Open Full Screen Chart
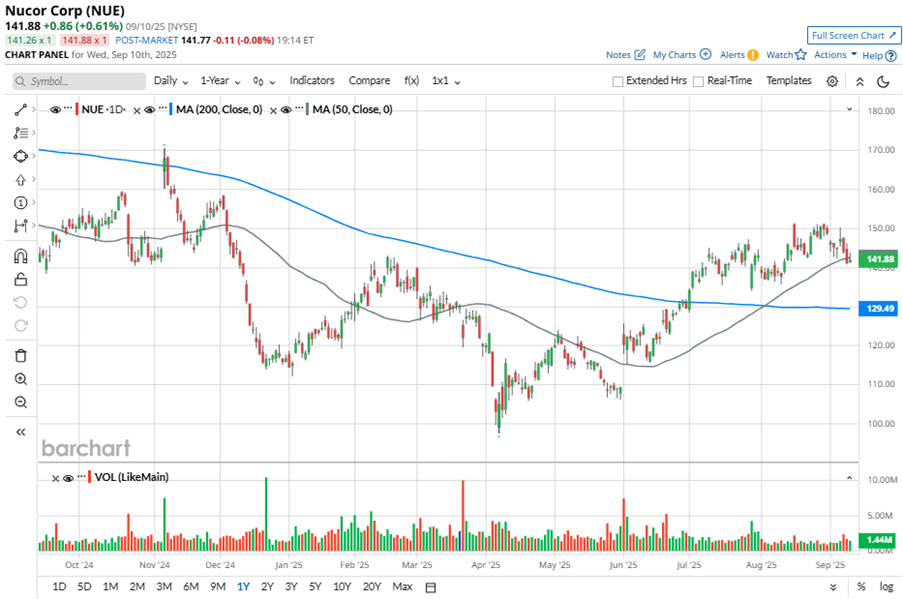This screenshot has width=903, height=599. pyautogui.click(x=854, y=36)
